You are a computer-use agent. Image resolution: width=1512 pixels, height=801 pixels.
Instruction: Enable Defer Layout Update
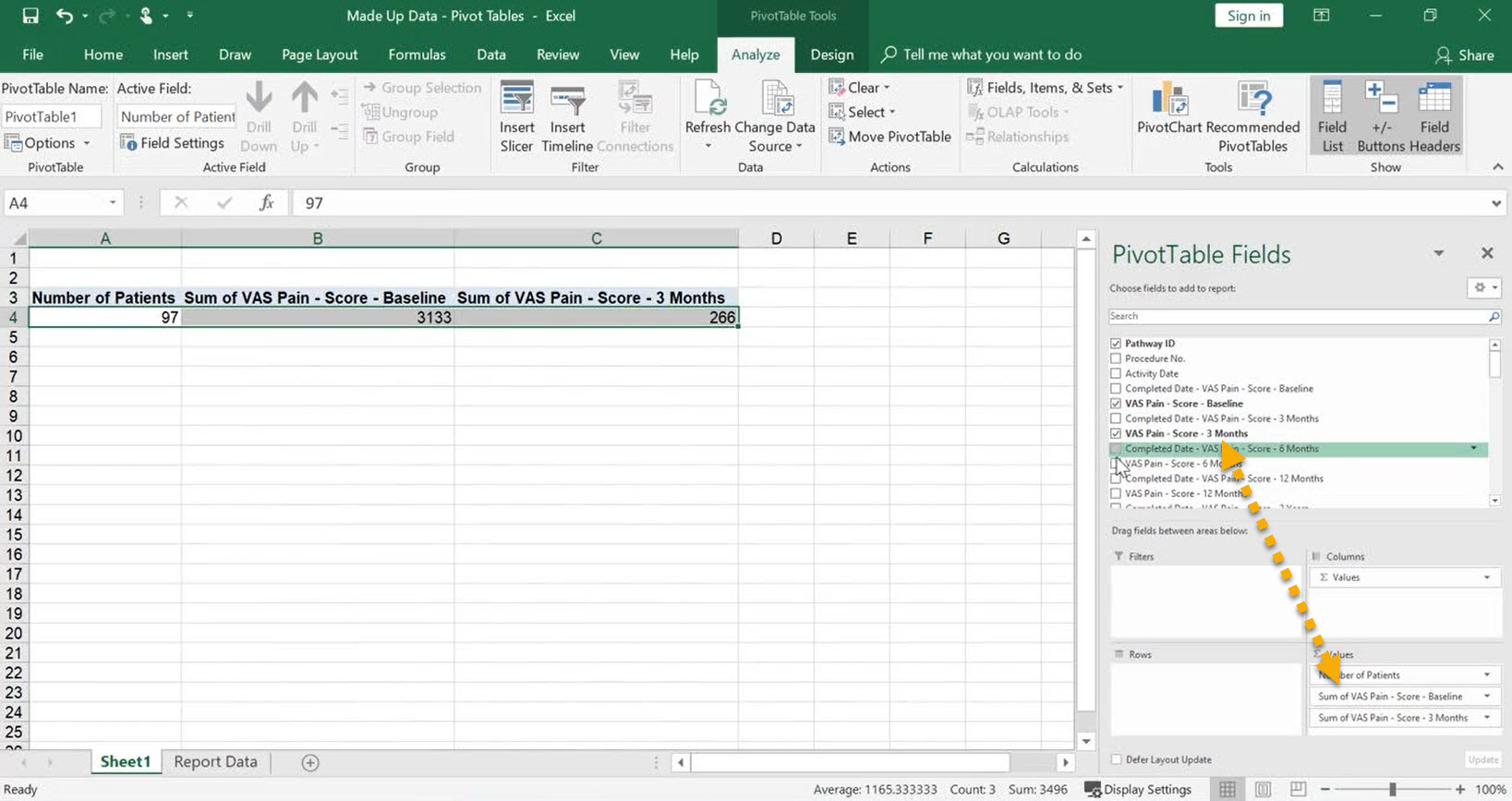(1116, 759)
